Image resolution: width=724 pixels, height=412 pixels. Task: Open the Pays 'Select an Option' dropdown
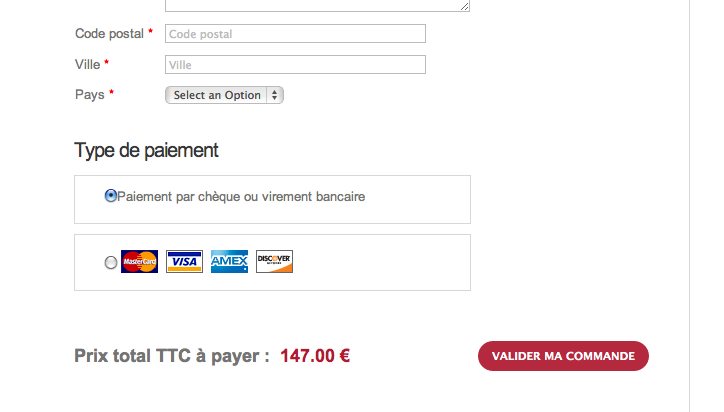(224, 95)
